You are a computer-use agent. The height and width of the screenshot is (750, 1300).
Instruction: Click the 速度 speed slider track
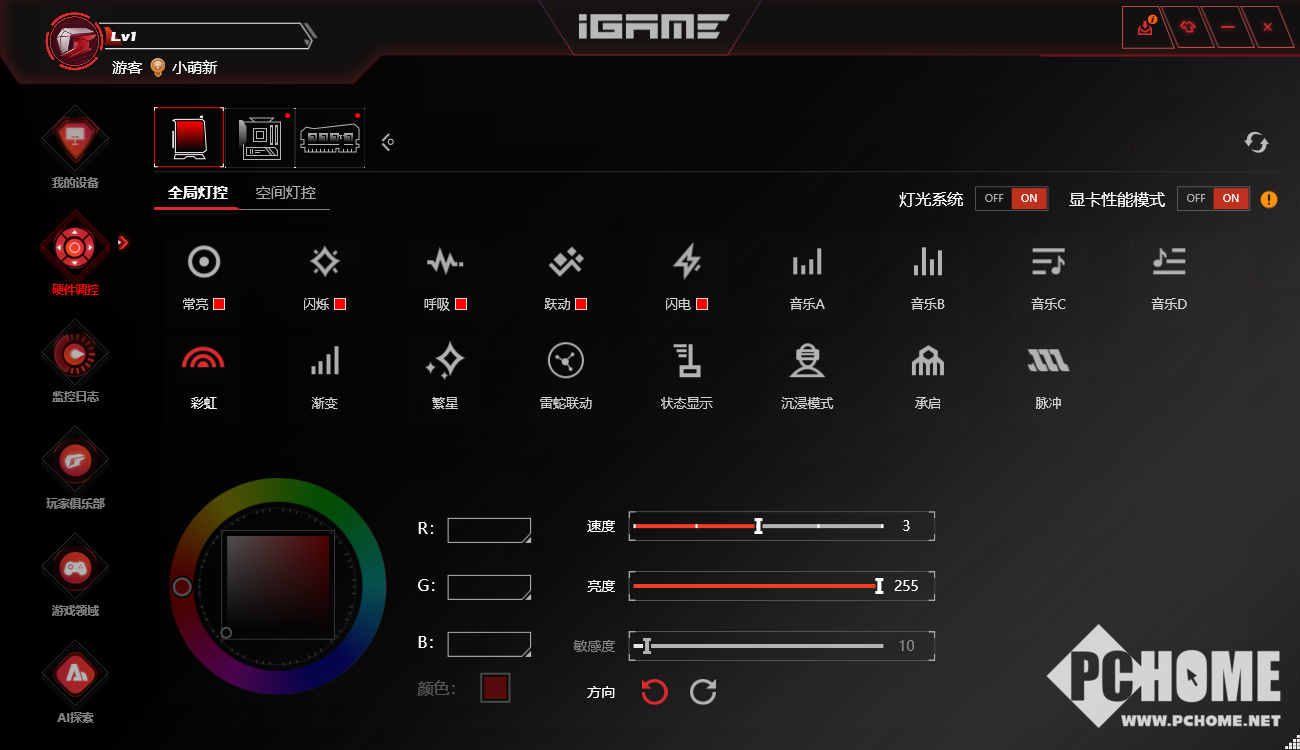tap(759, 526)
